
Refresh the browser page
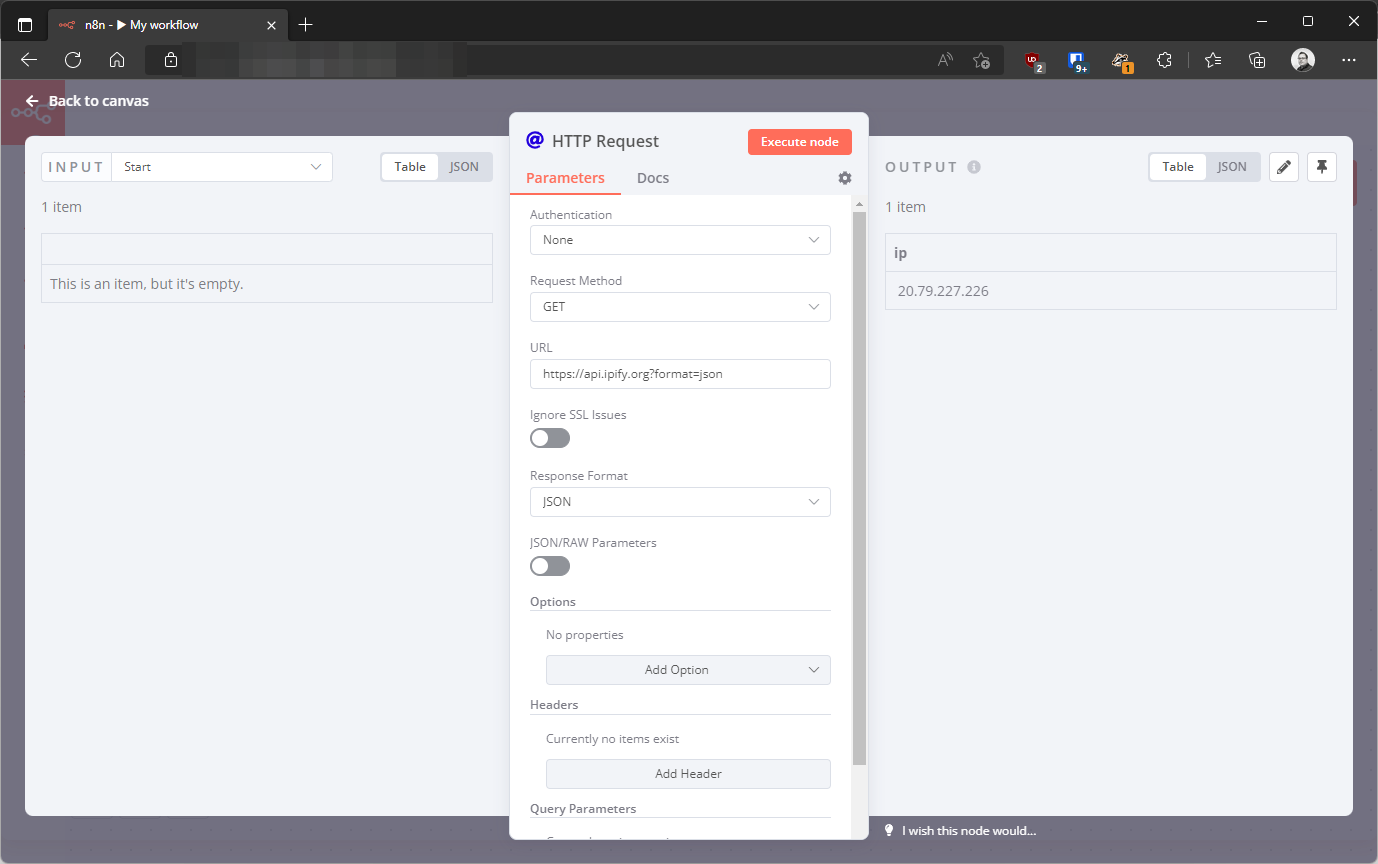click(x=73, y=60)
